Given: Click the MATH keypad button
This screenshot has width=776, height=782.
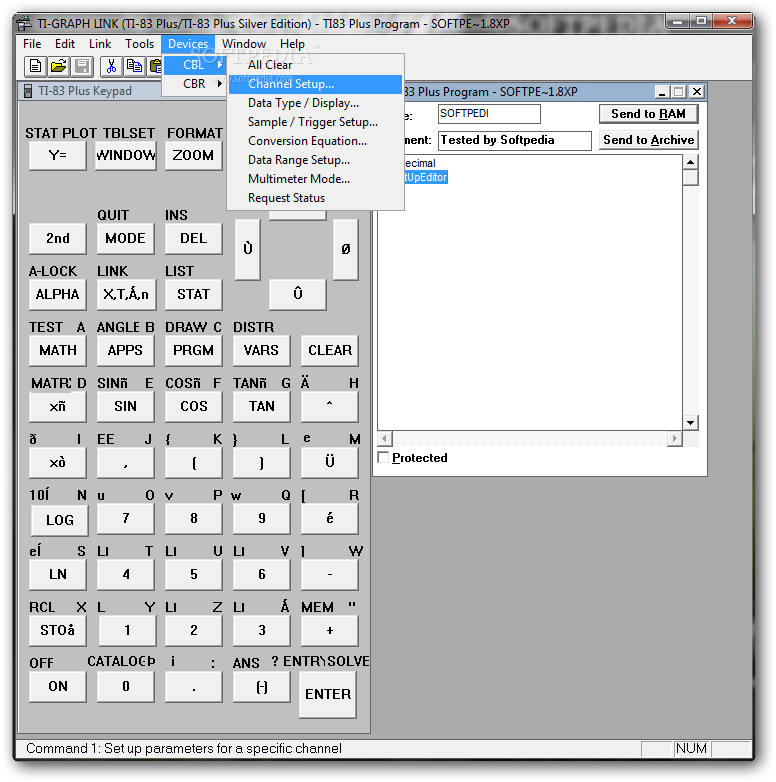Looking at the screenshot, I should coord(57,350).
